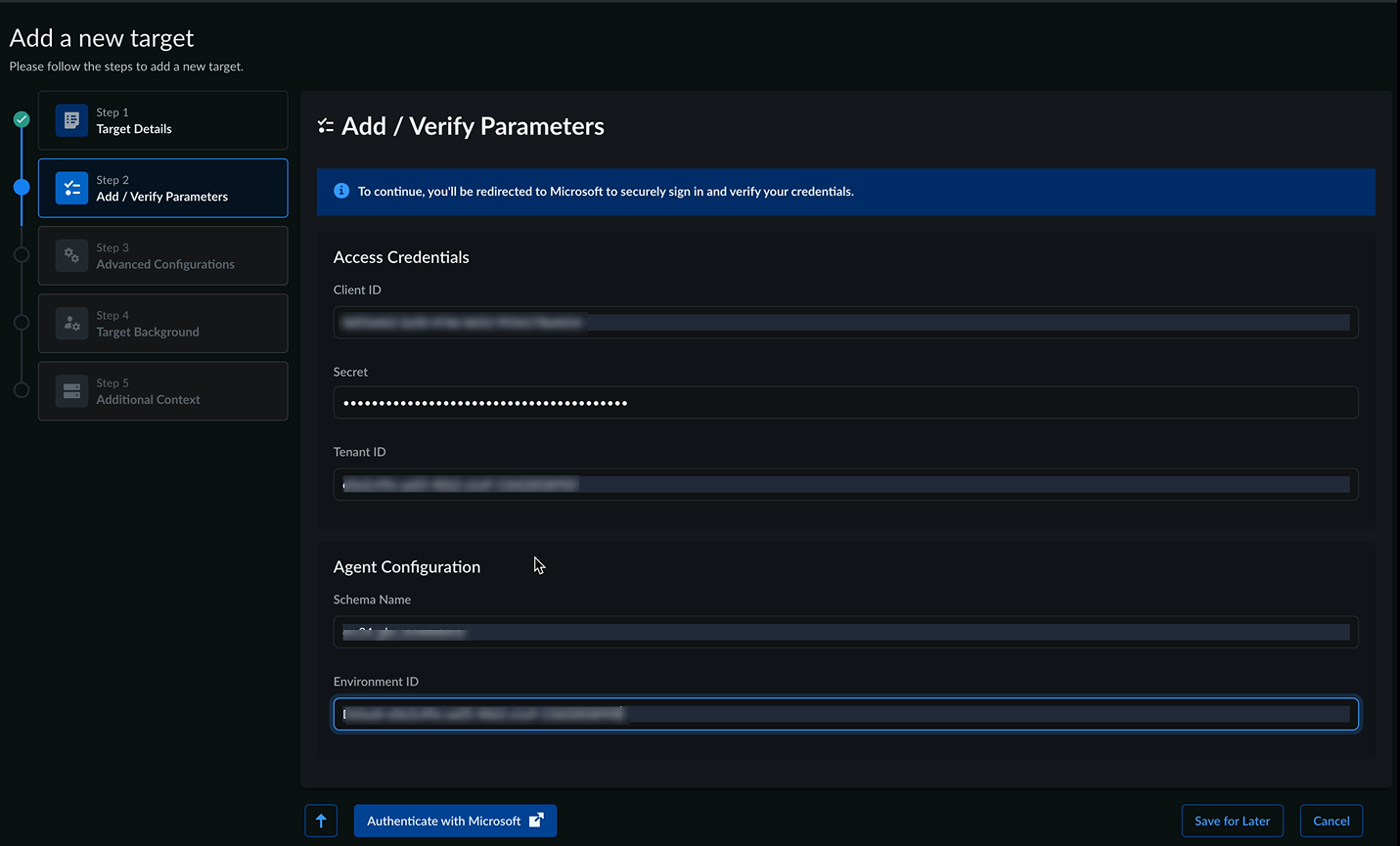Select Step 3 Advanced Configurations
The image size is (1400, 846).
pos(162,255)
